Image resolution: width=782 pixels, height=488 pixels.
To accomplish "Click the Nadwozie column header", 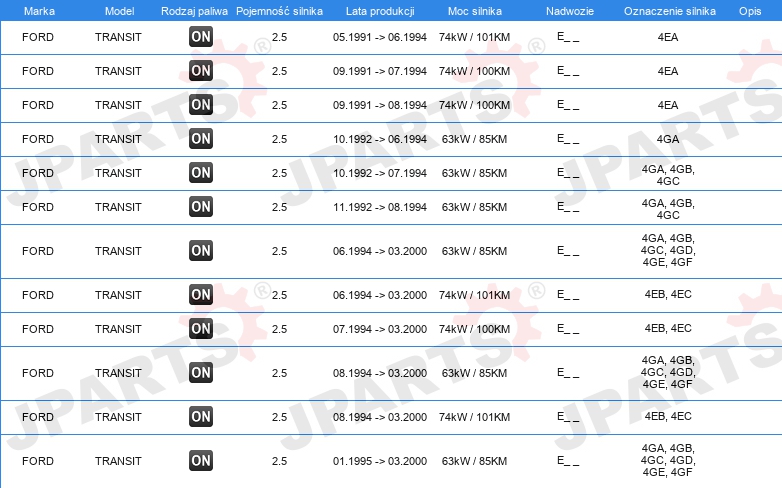I will 570,11.
